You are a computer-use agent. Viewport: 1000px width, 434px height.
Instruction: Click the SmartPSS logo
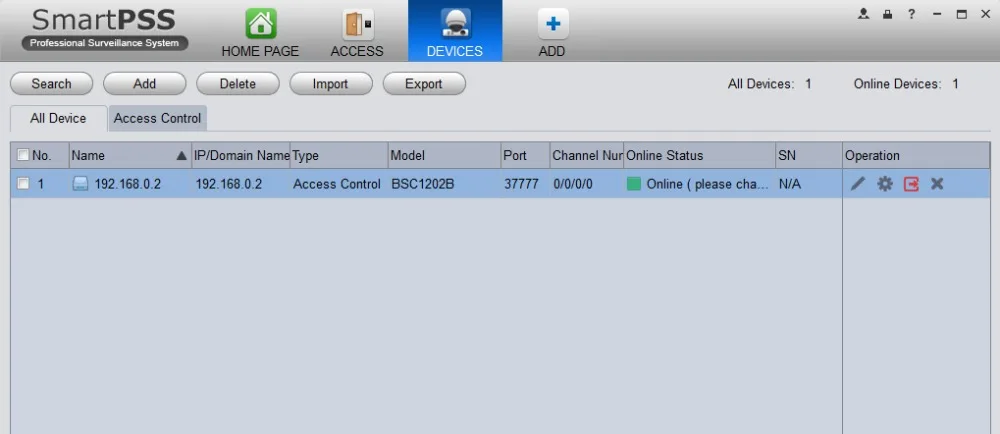105,29
